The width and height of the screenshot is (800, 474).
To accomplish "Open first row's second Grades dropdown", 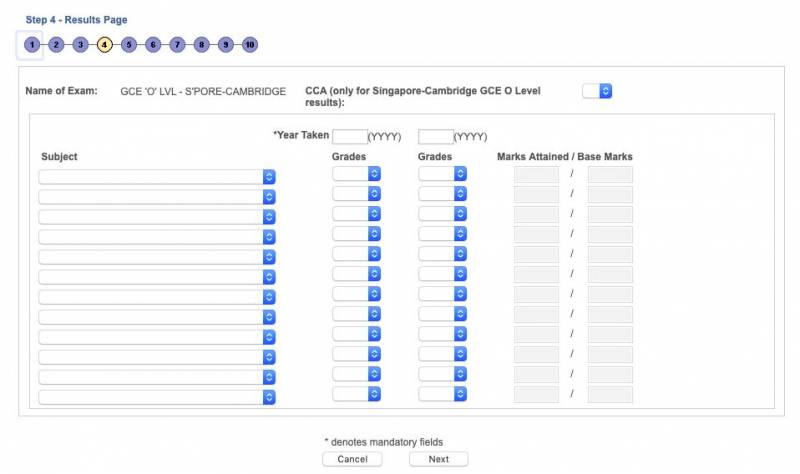I will click(x=443, y=174).
